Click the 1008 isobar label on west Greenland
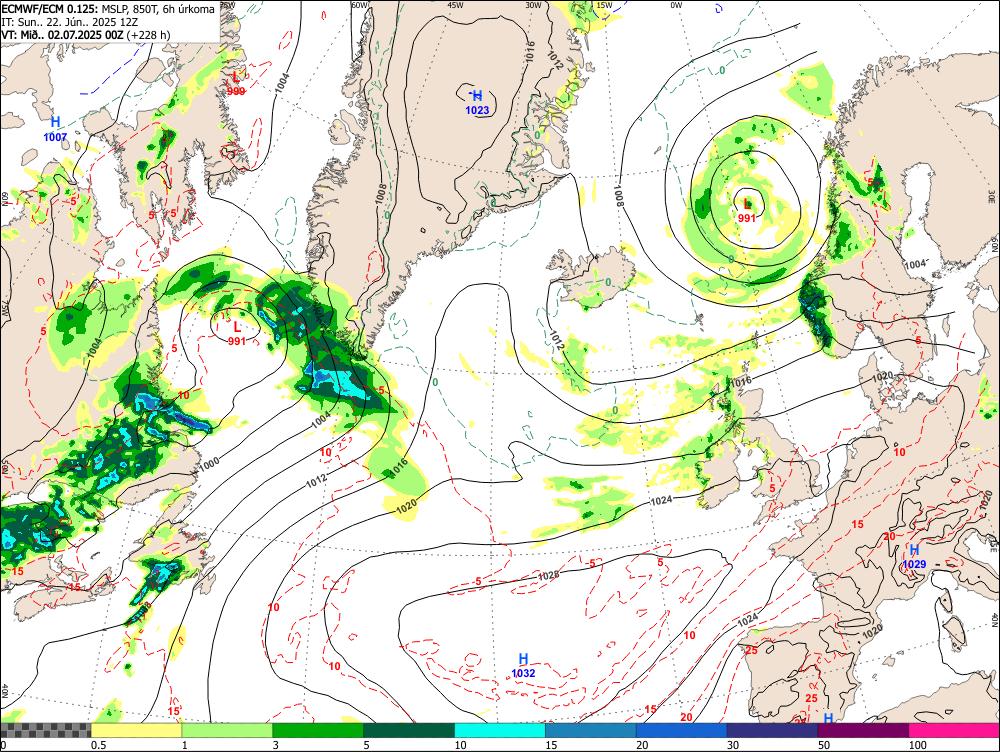Screen dimensions: 1000x752 [381, 194]
